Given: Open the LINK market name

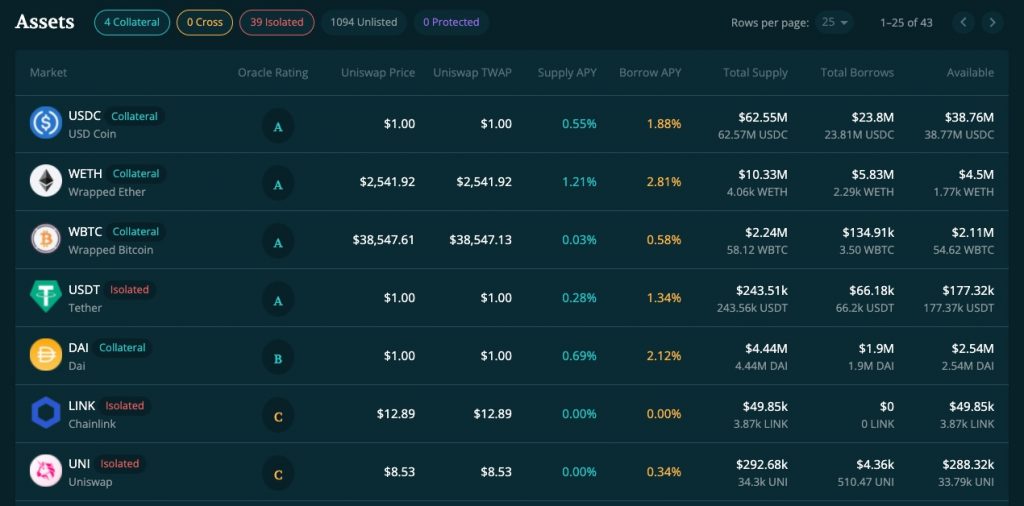Looking at the screenshot, I should point(82,405).
